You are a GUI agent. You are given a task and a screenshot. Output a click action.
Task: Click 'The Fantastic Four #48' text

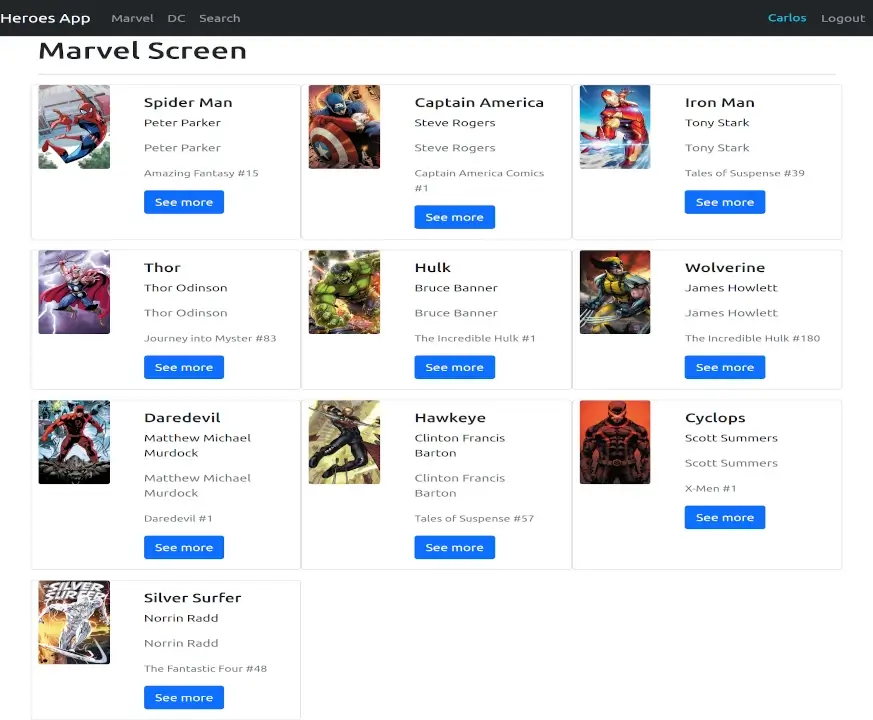[205, 669]
